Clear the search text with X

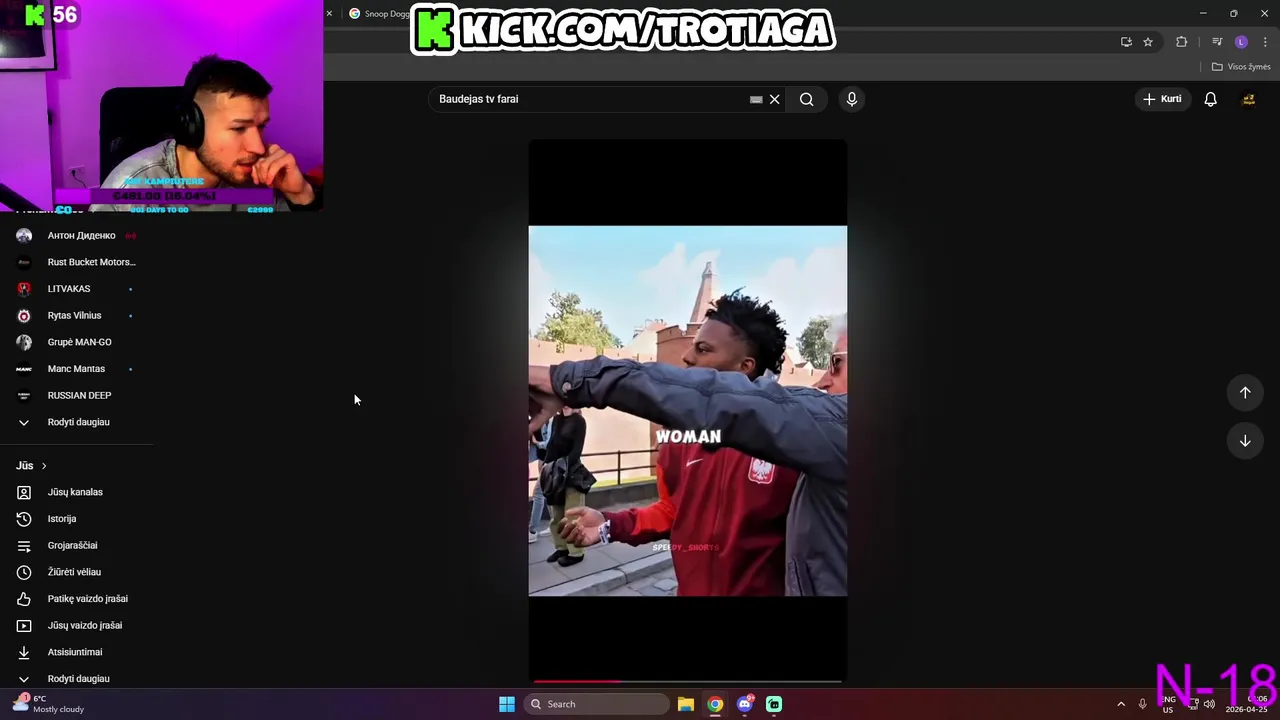click(x=774, y=99)
